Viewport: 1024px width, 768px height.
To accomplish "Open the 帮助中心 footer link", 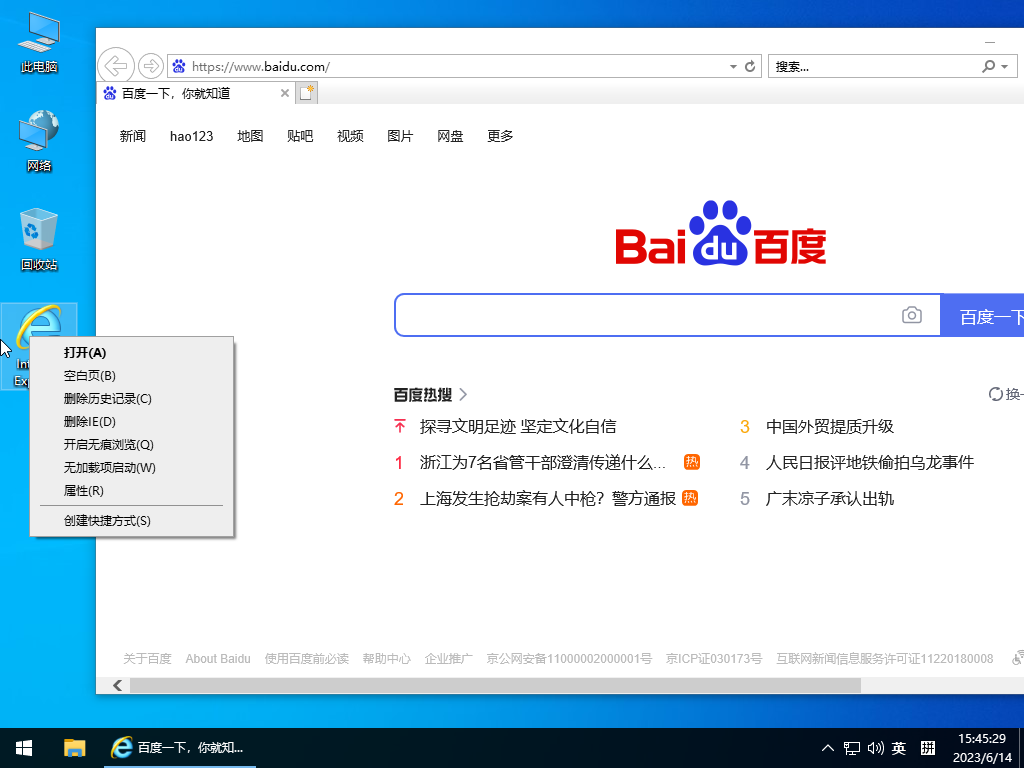I will [x=387, y=658].
